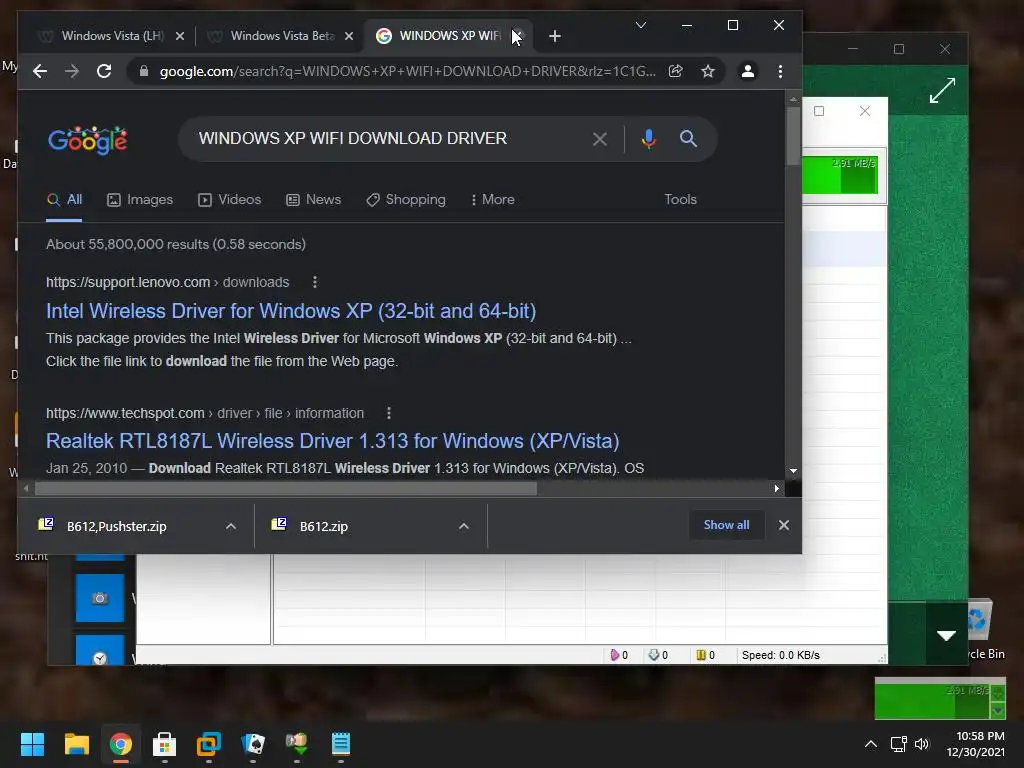Image resolution: width=1024 pixels, height=768 pixels.
Task: Open the Solitaire taskbar icon
Action: [253, 744]
